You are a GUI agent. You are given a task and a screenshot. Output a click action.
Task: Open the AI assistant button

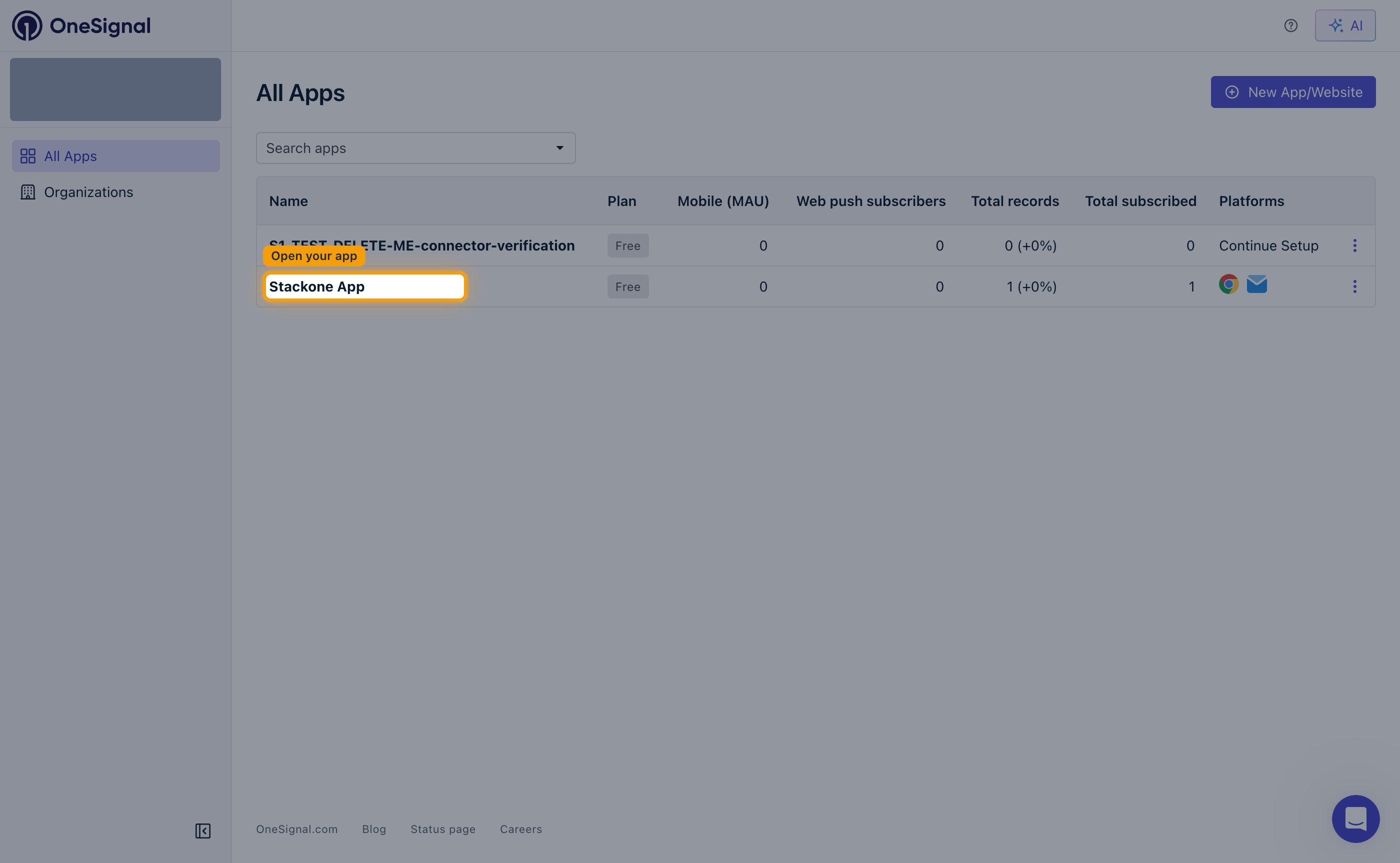pyautogui.click(x=1344, y=25)
